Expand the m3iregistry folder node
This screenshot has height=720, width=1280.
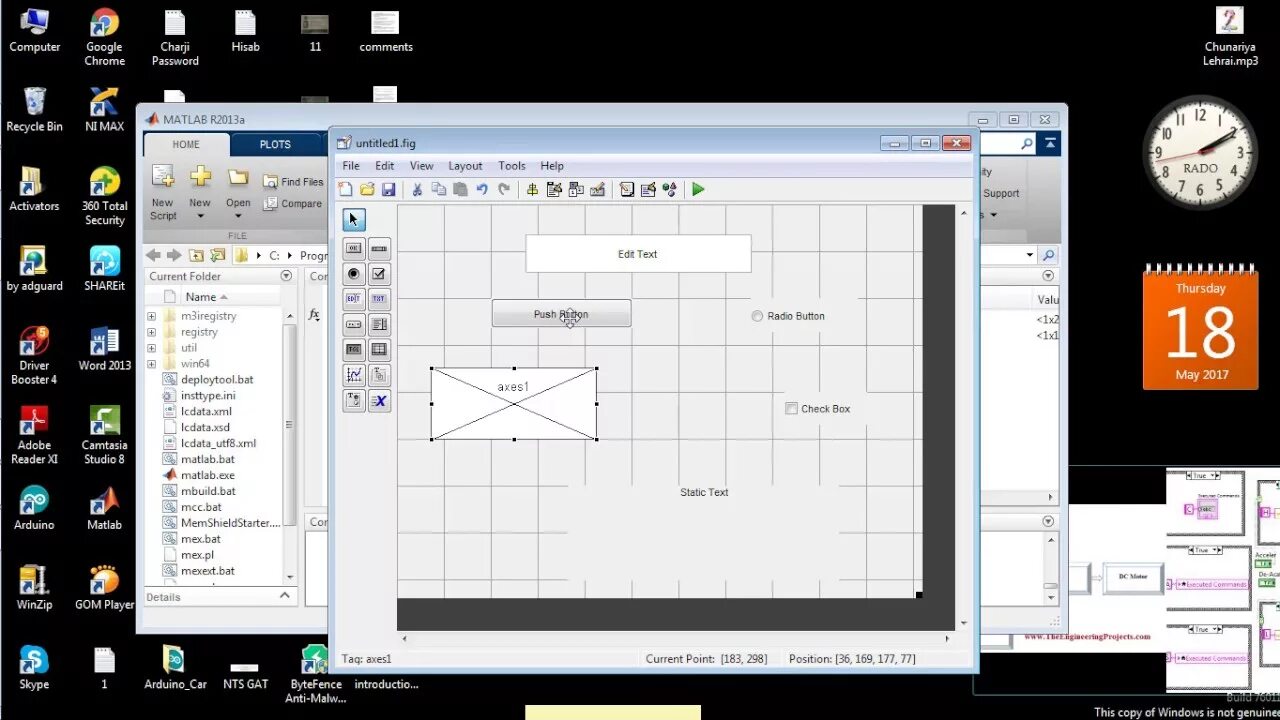152,316
